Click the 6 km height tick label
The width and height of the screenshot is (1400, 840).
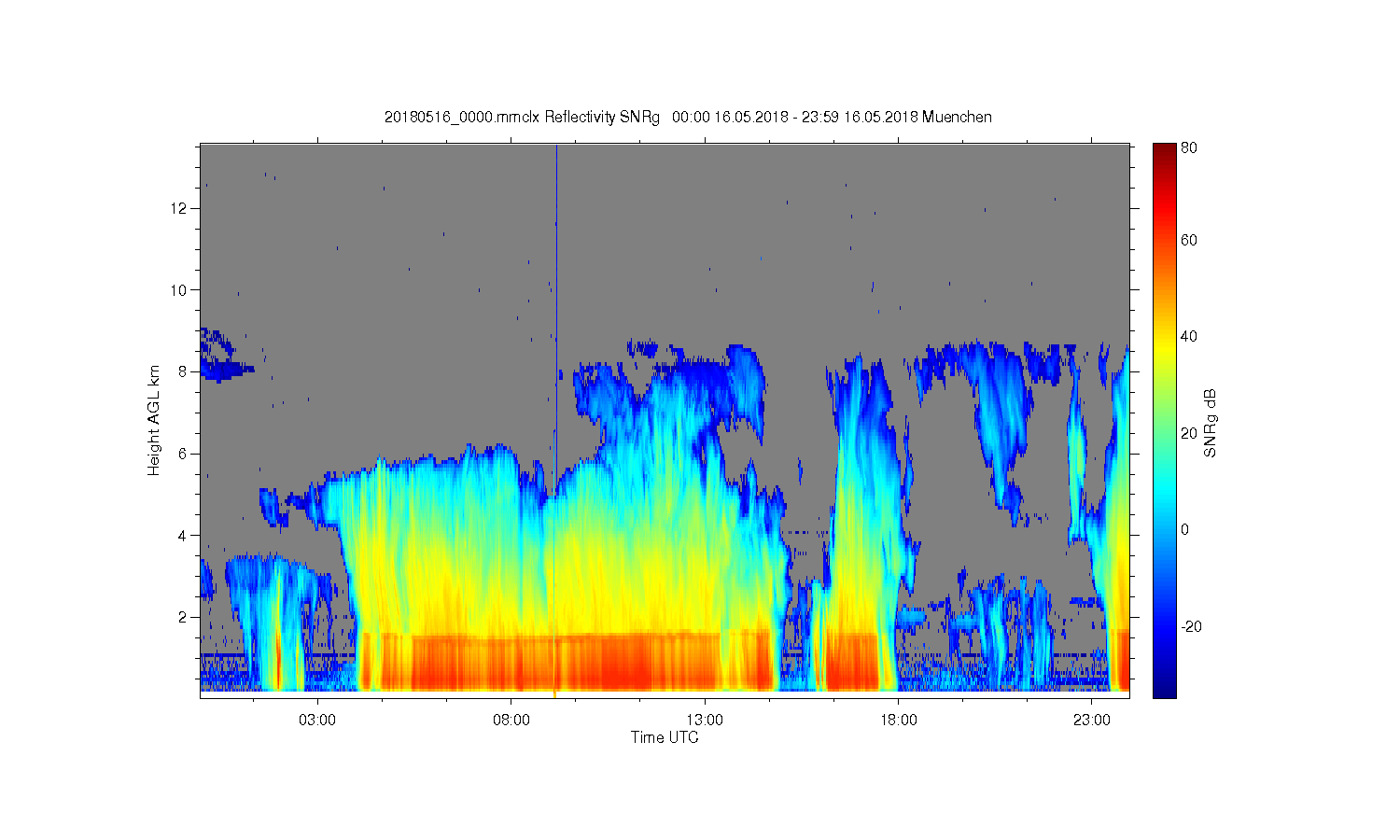(x=182, y=454)
